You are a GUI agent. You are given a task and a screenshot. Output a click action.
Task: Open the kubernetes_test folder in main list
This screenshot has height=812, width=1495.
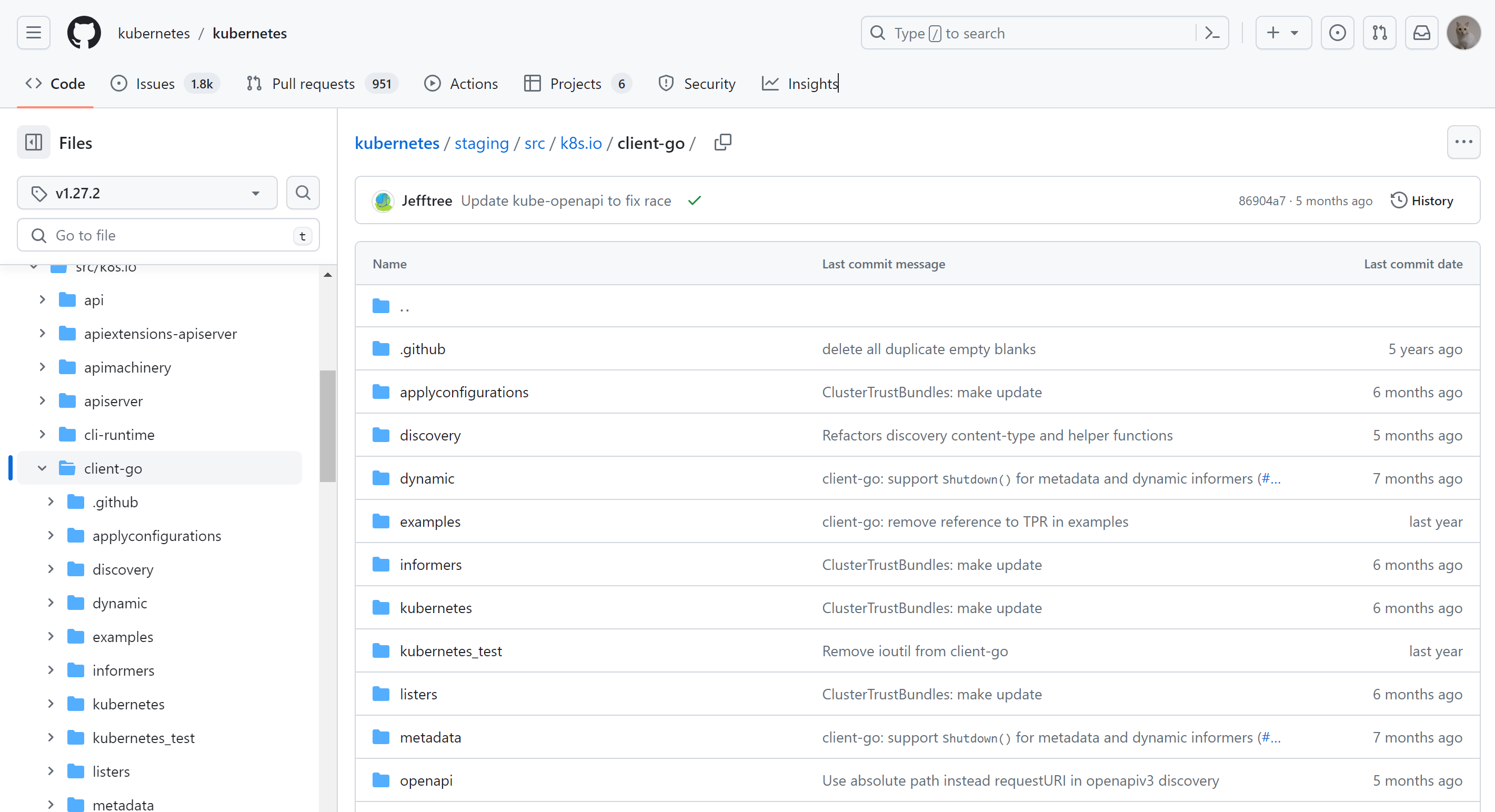450,650
